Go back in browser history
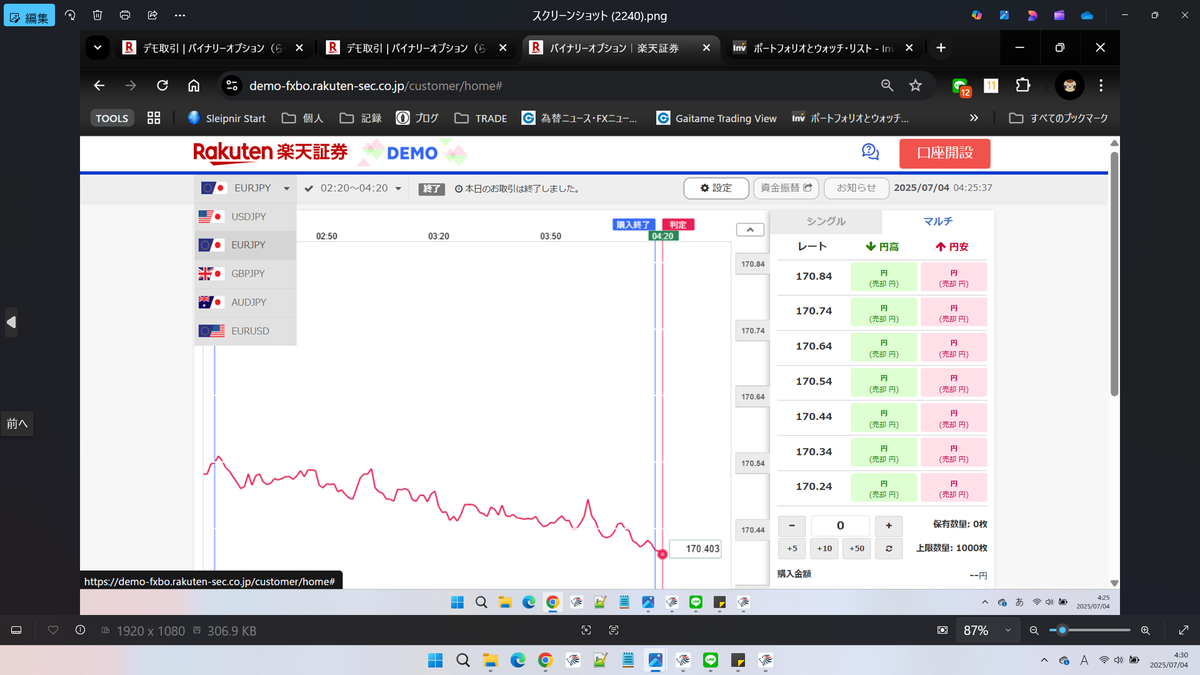The width and height of the screenshot is (1200, 675). point(98,86)
